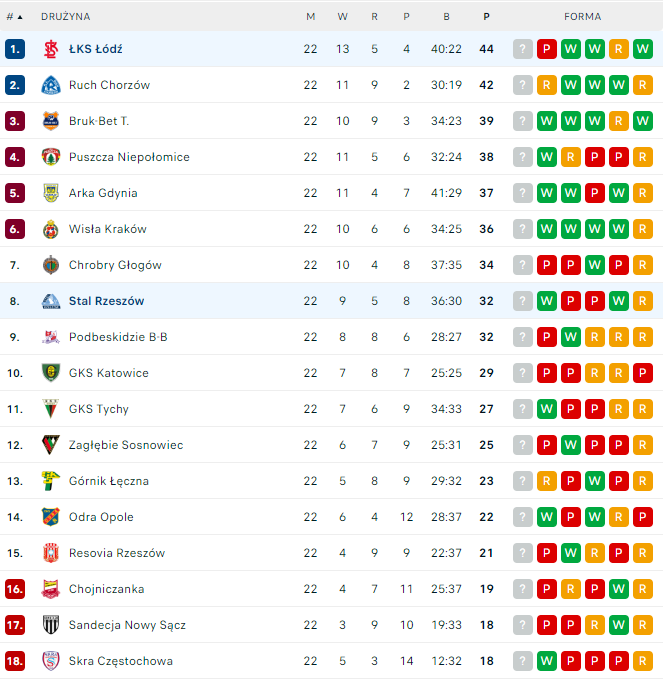This screenshot has width=665, height=681.
Task: Sort table by the # position column
Action: [14, 16]
